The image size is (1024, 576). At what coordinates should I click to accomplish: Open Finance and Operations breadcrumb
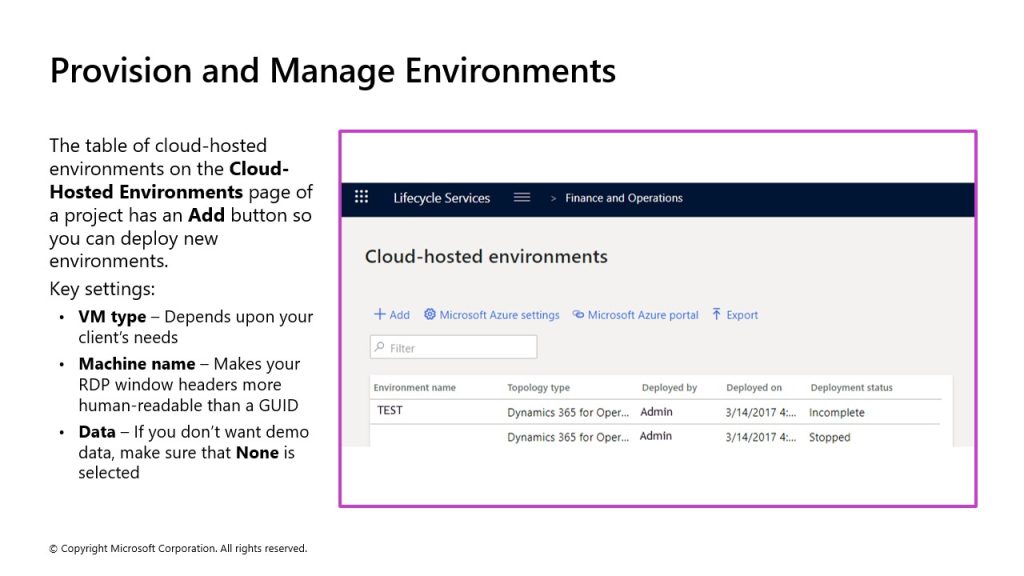pyautogui.click(x=624, y=198)
